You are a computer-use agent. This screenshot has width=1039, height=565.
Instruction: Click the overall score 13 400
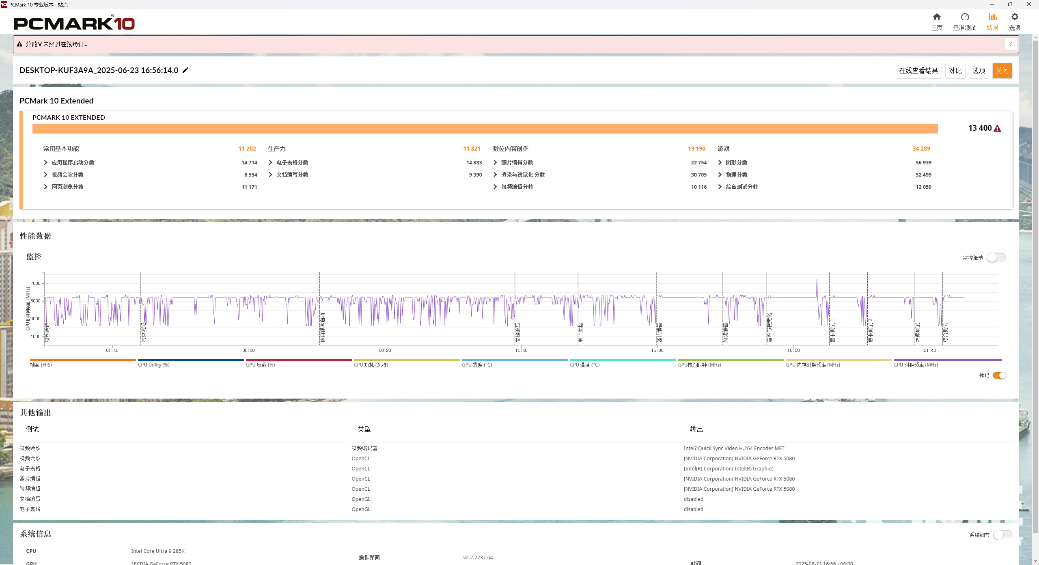coord(979,128)
